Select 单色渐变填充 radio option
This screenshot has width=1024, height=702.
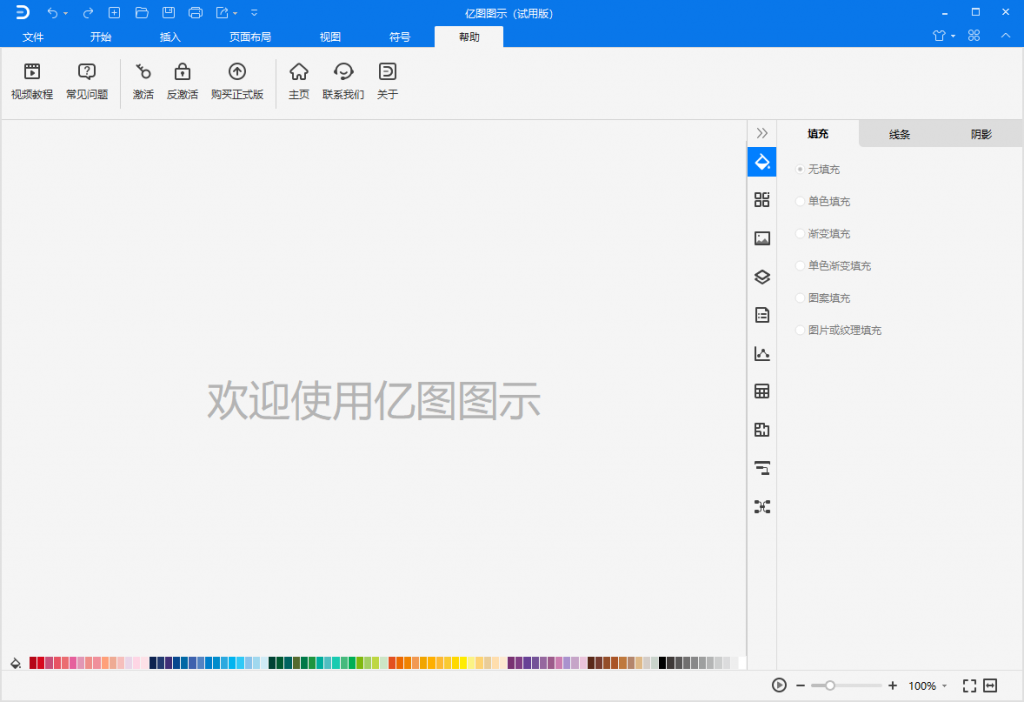(800, 266)
